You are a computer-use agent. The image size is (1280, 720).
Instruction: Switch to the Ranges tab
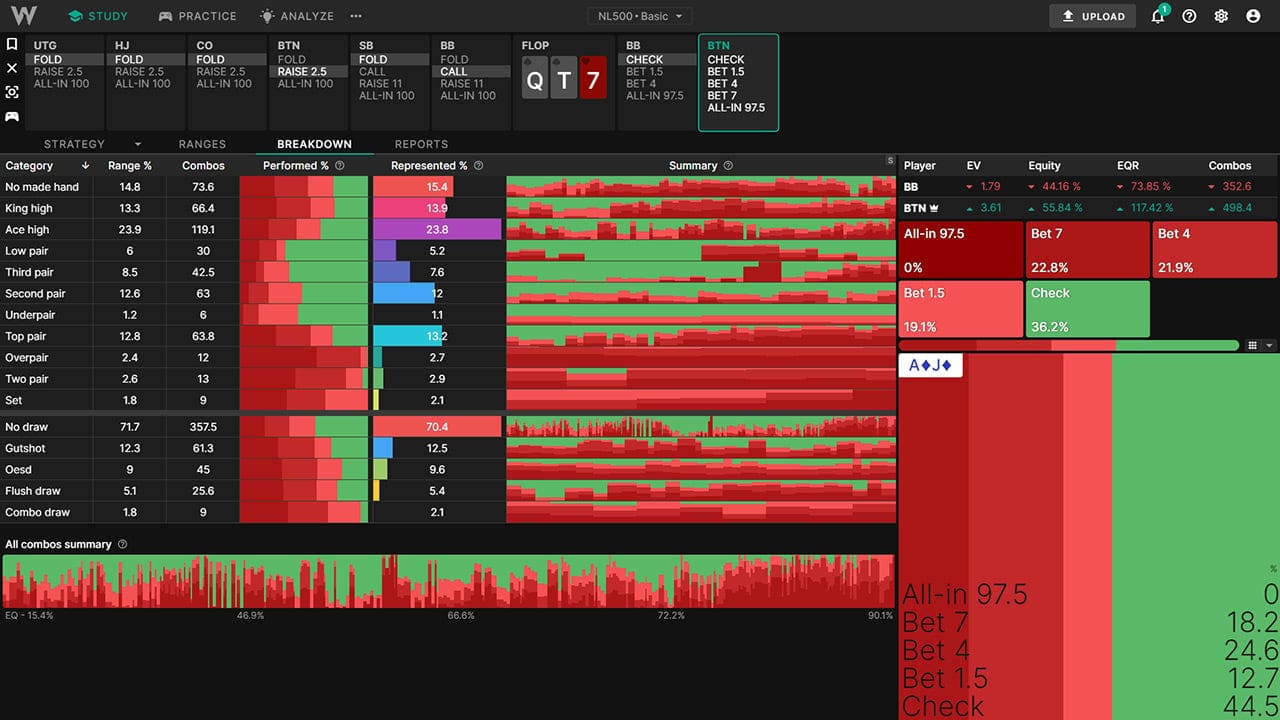click(202, 144)
